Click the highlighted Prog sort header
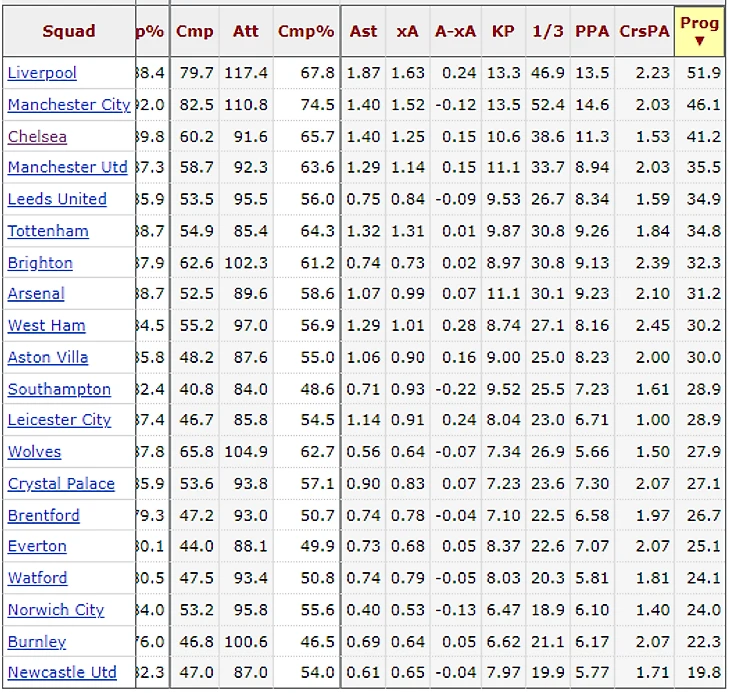The width and height of the screenshot is (730, 693). (x=699, y=31)
